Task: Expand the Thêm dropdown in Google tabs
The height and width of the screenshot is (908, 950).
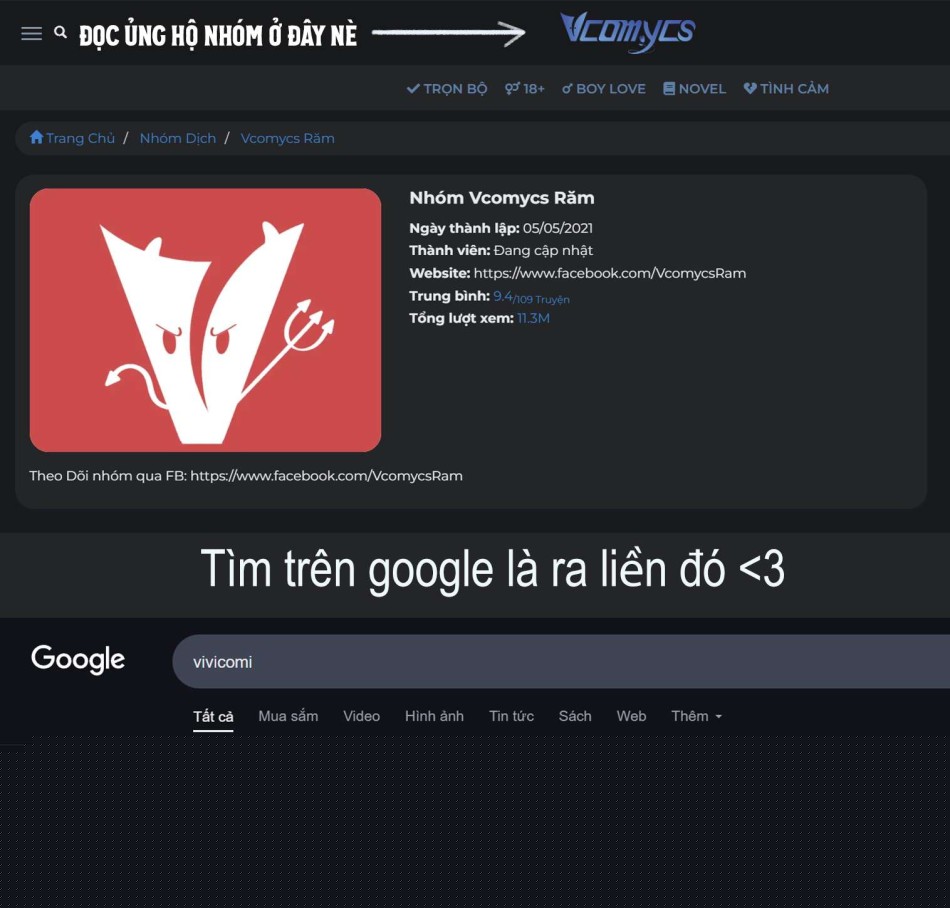Action: point(697,716)
